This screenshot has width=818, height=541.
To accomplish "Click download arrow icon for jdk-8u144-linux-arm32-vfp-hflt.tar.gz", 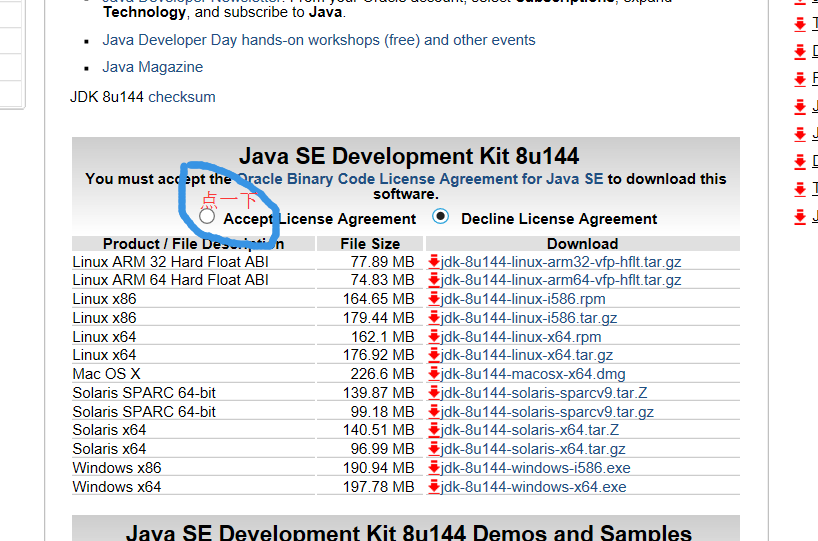I will 434,261.
